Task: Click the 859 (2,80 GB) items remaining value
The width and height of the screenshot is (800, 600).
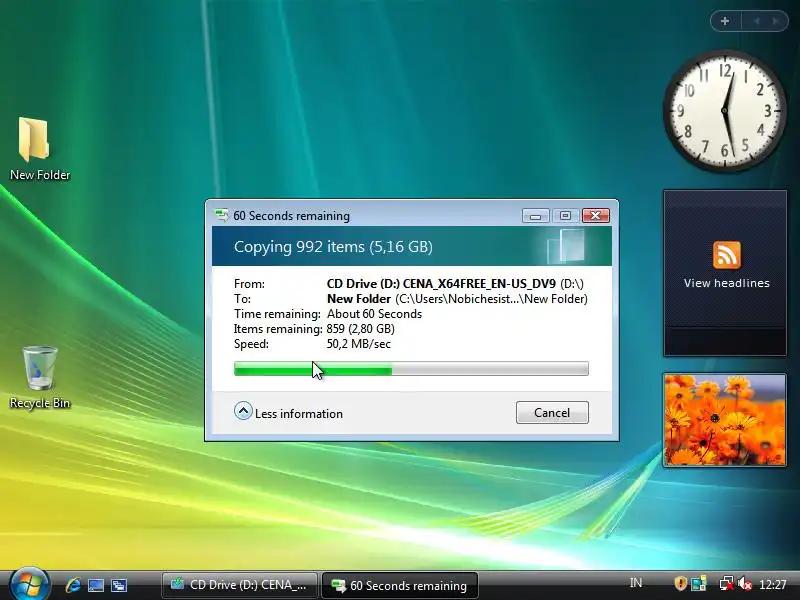Action: click(360, 329)
